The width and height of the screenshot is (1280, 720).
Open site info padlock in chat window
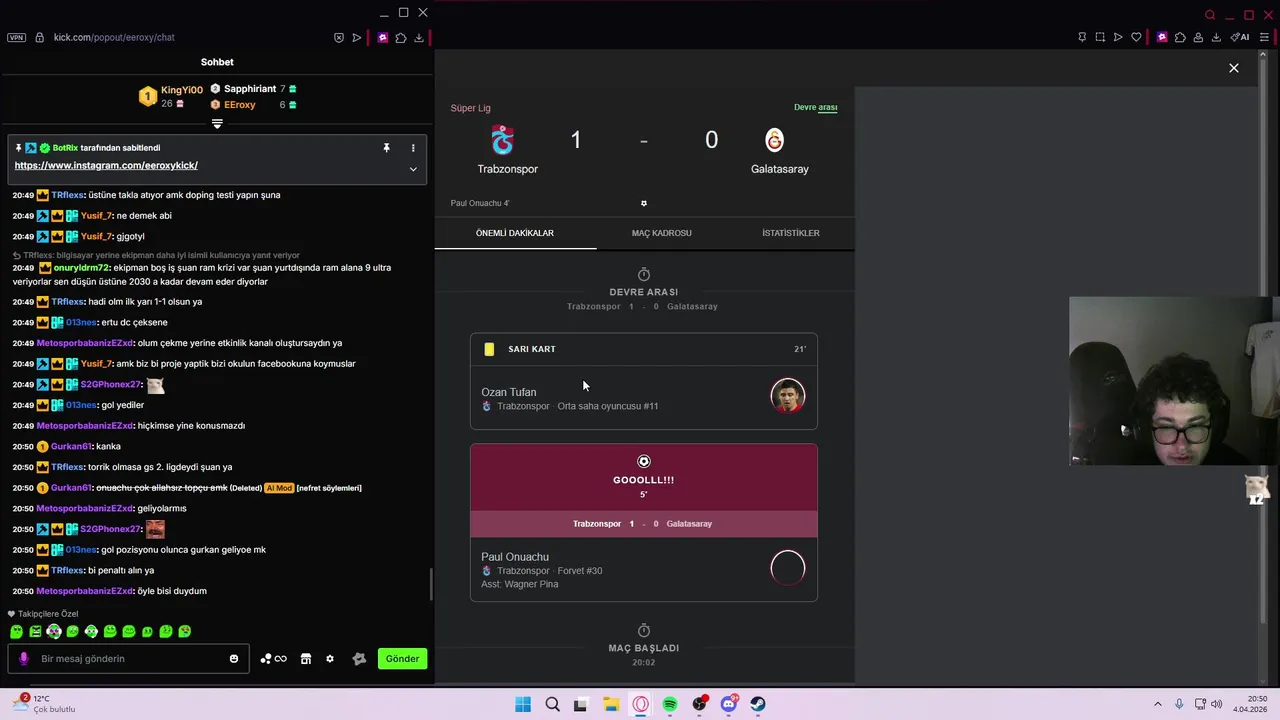pos(39,37)
